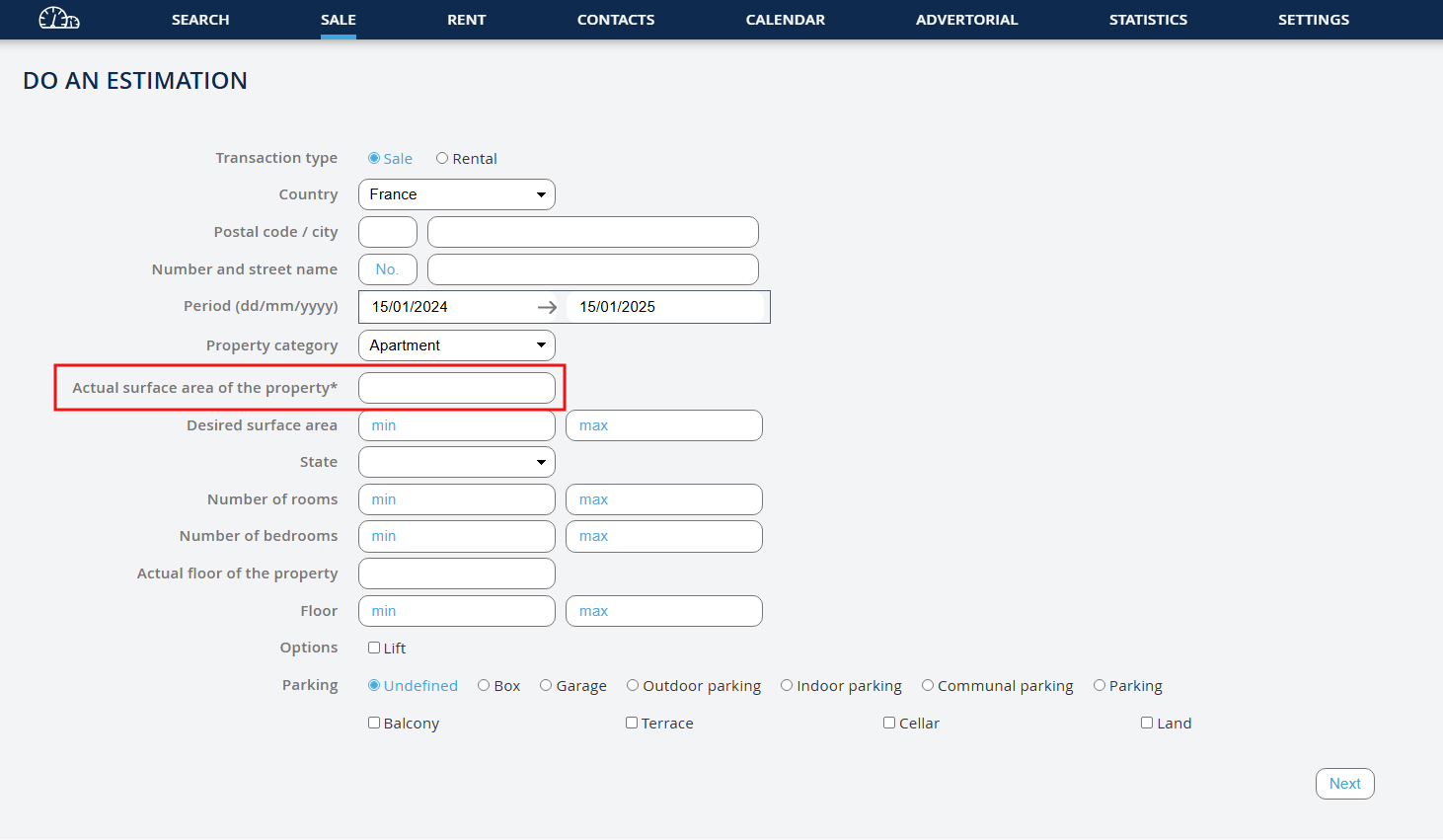1443x840 pixels.
Task: Click the actual surface area field
Action: (456, 388)
